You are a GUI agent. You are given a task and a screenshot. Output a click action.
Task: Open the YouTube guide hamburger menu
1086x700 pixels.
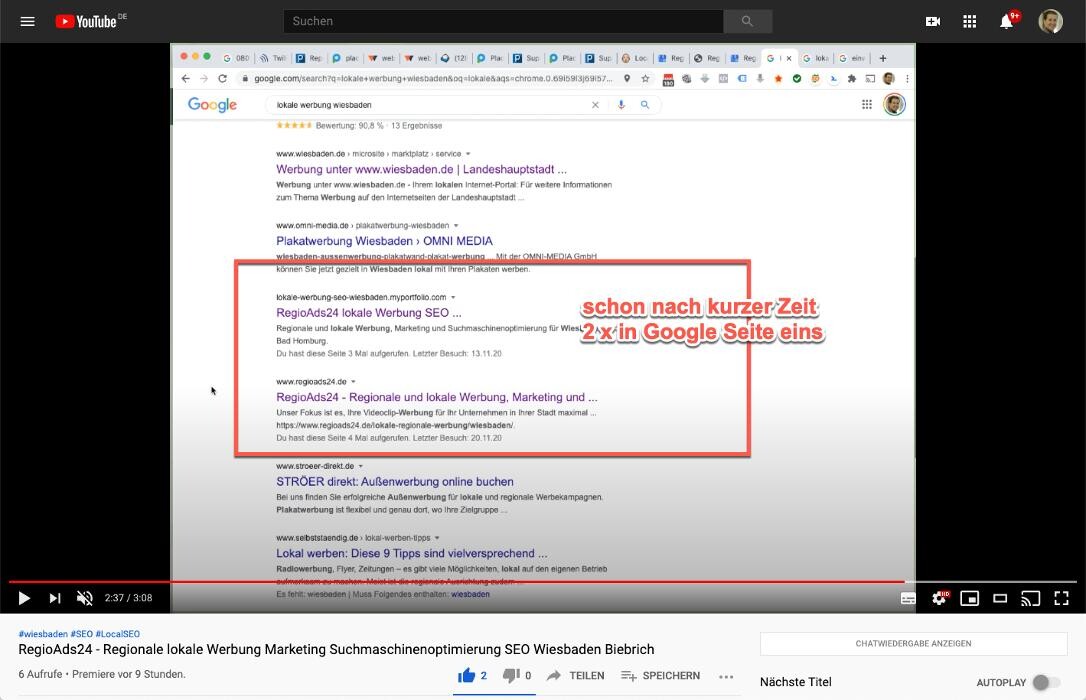[27, 20]
